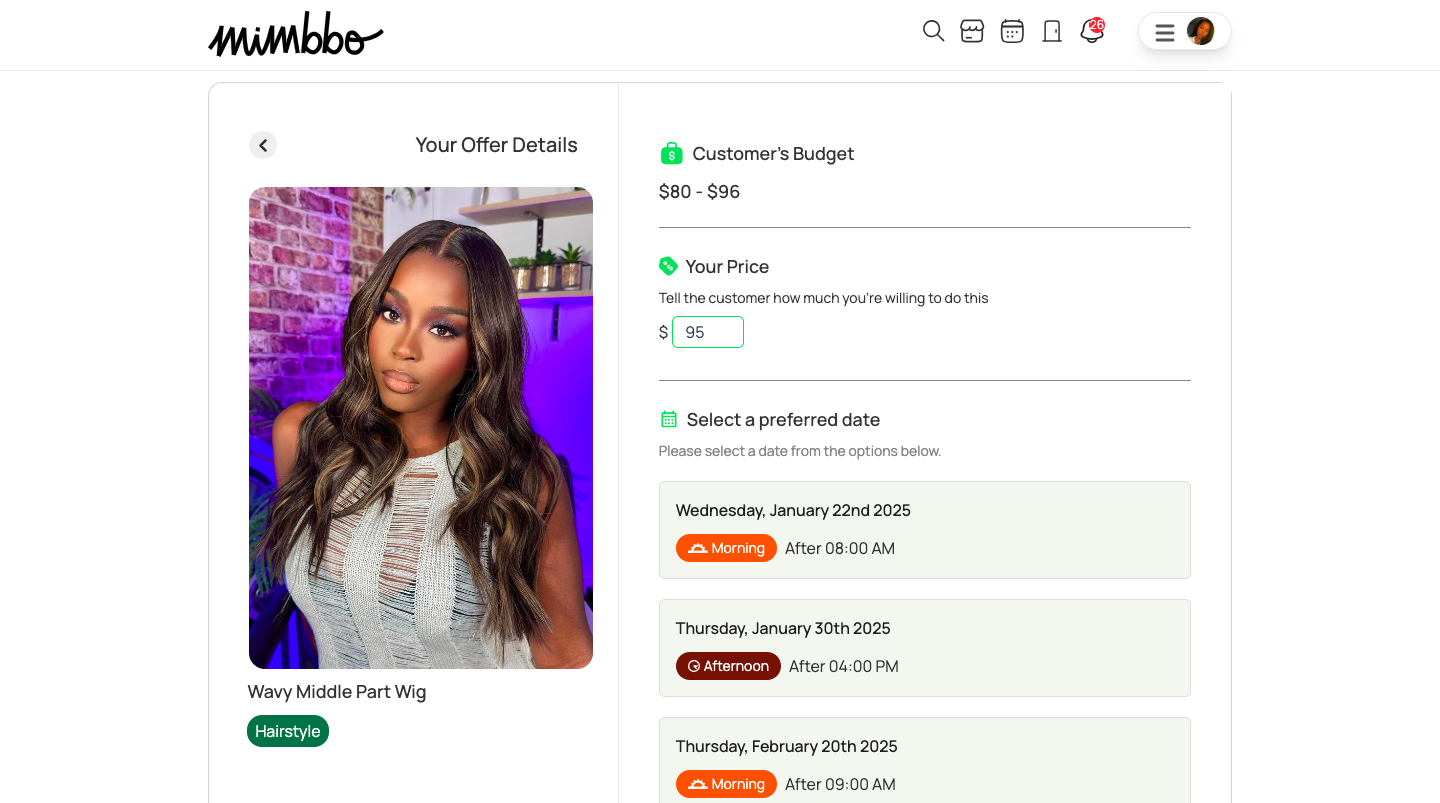
Task: Edit the price input showing 95
Action: 708,332
